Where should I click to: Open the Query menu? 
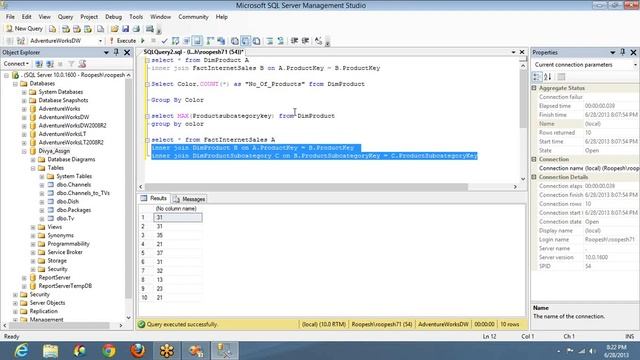click(x=65, y=17)
